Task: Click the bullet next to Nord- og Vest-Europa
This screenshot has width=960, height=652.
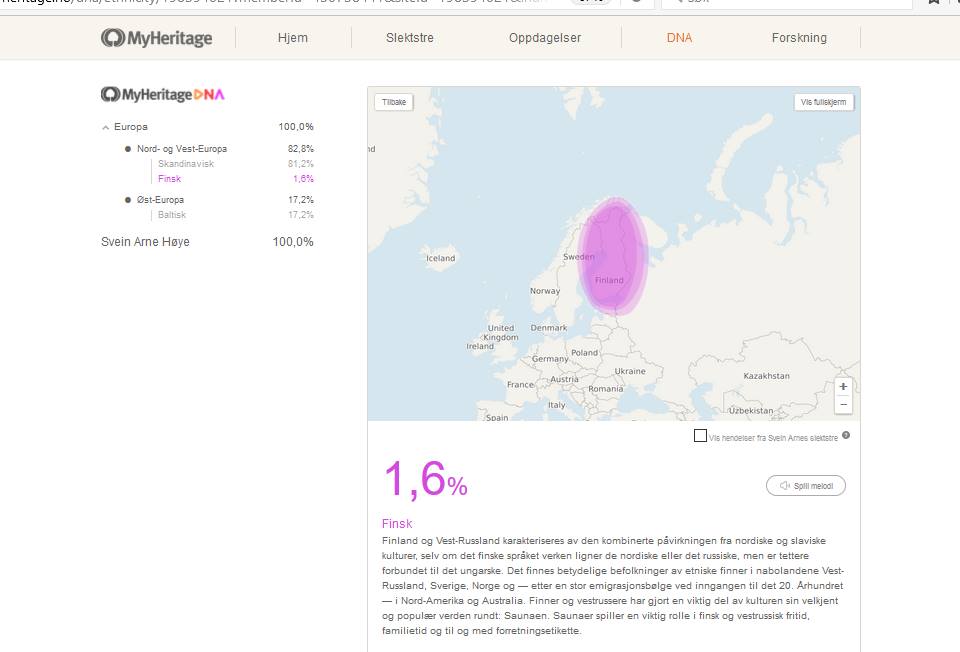Action: pos(128,149)
